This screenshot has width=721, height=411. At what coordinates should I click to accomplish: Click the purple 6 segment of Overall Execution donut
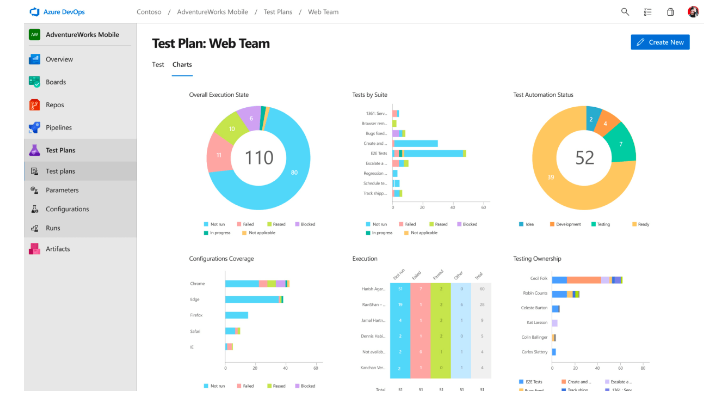click(251, 118)
